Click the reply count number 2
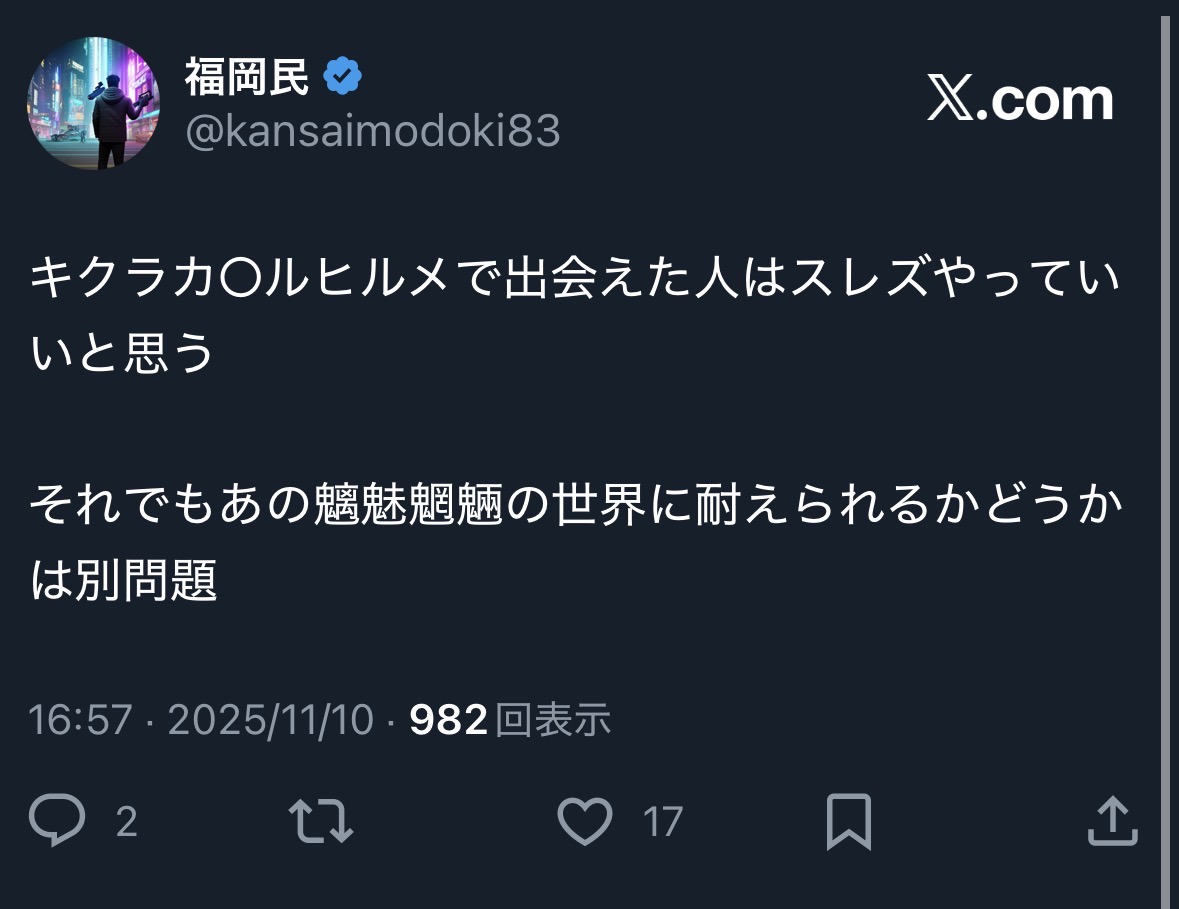The image size is (1179, 909). pyautogui.click(x=126, y=822)
